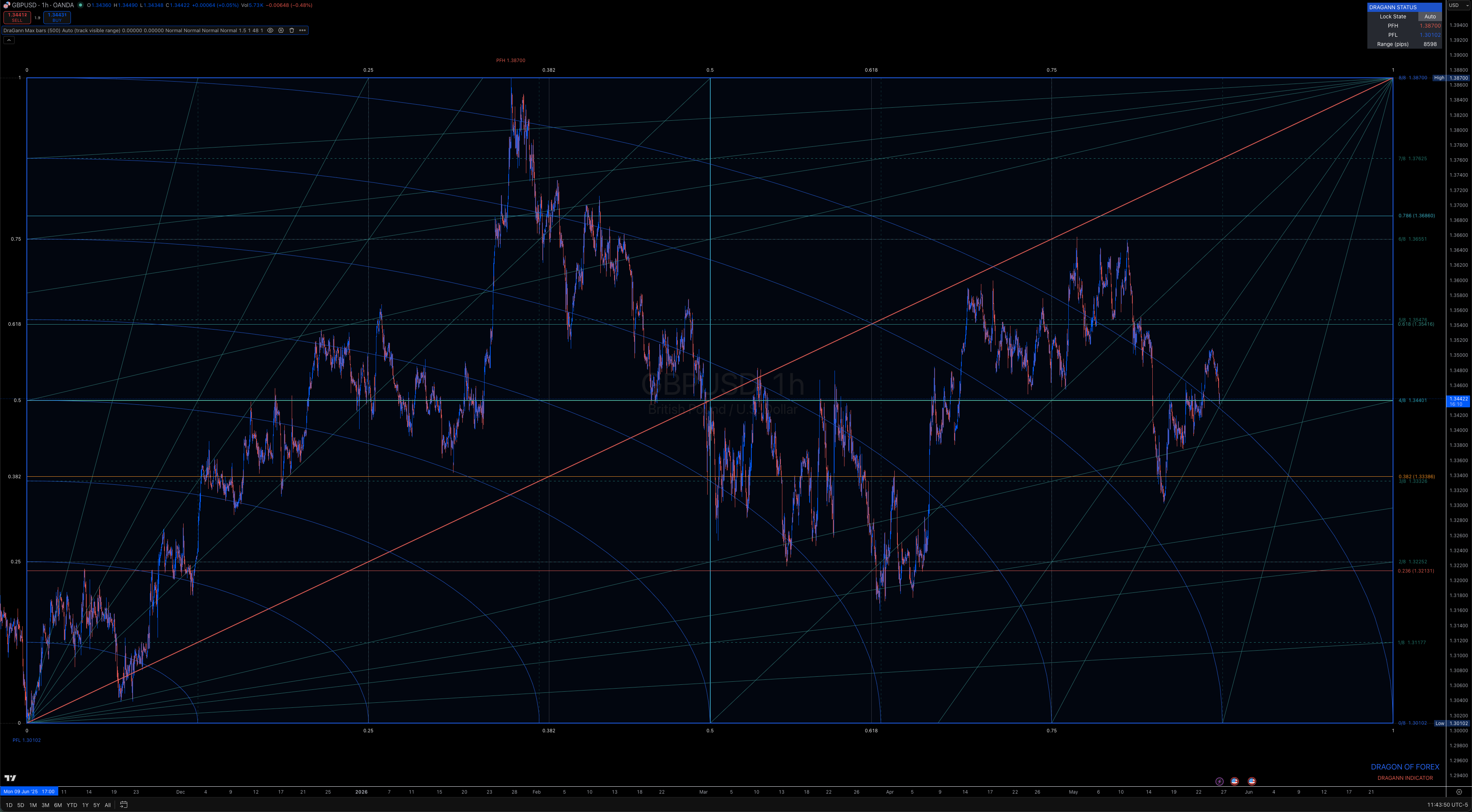Select the 6M date range
Viewport: 1472px width, 812px height.
(58, 805)
